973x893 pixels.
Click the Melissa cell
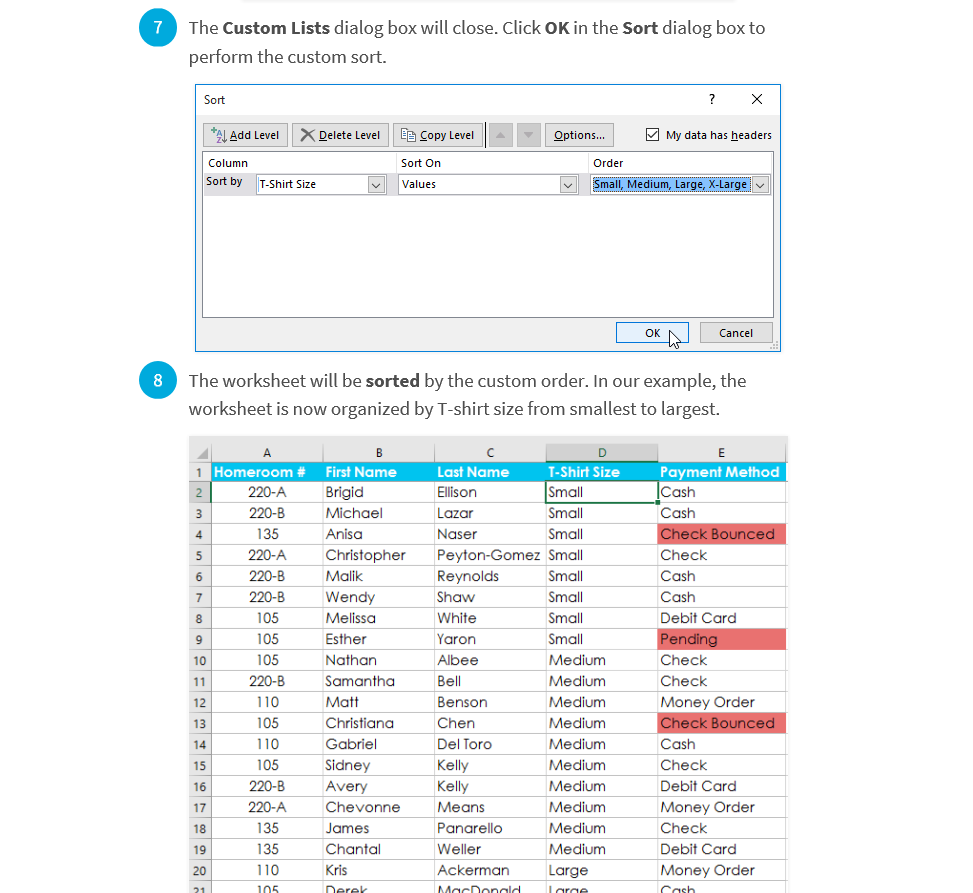tap(379, 618)
